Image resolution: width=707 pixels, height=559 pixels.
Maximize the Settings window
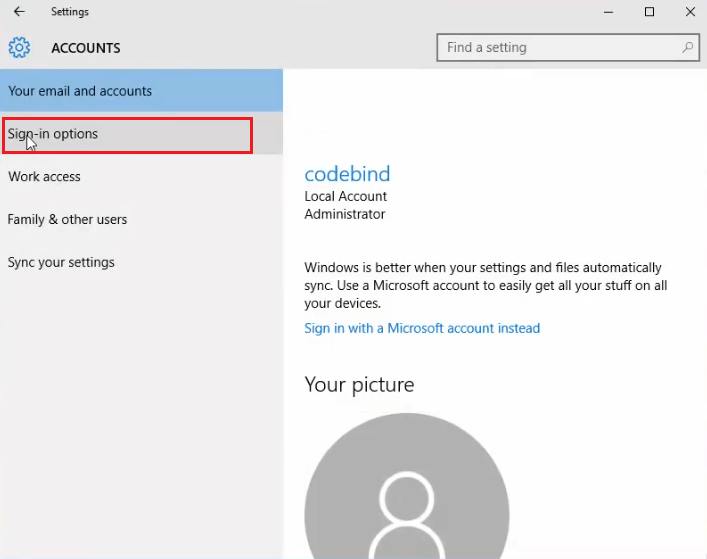click(649, 12)
